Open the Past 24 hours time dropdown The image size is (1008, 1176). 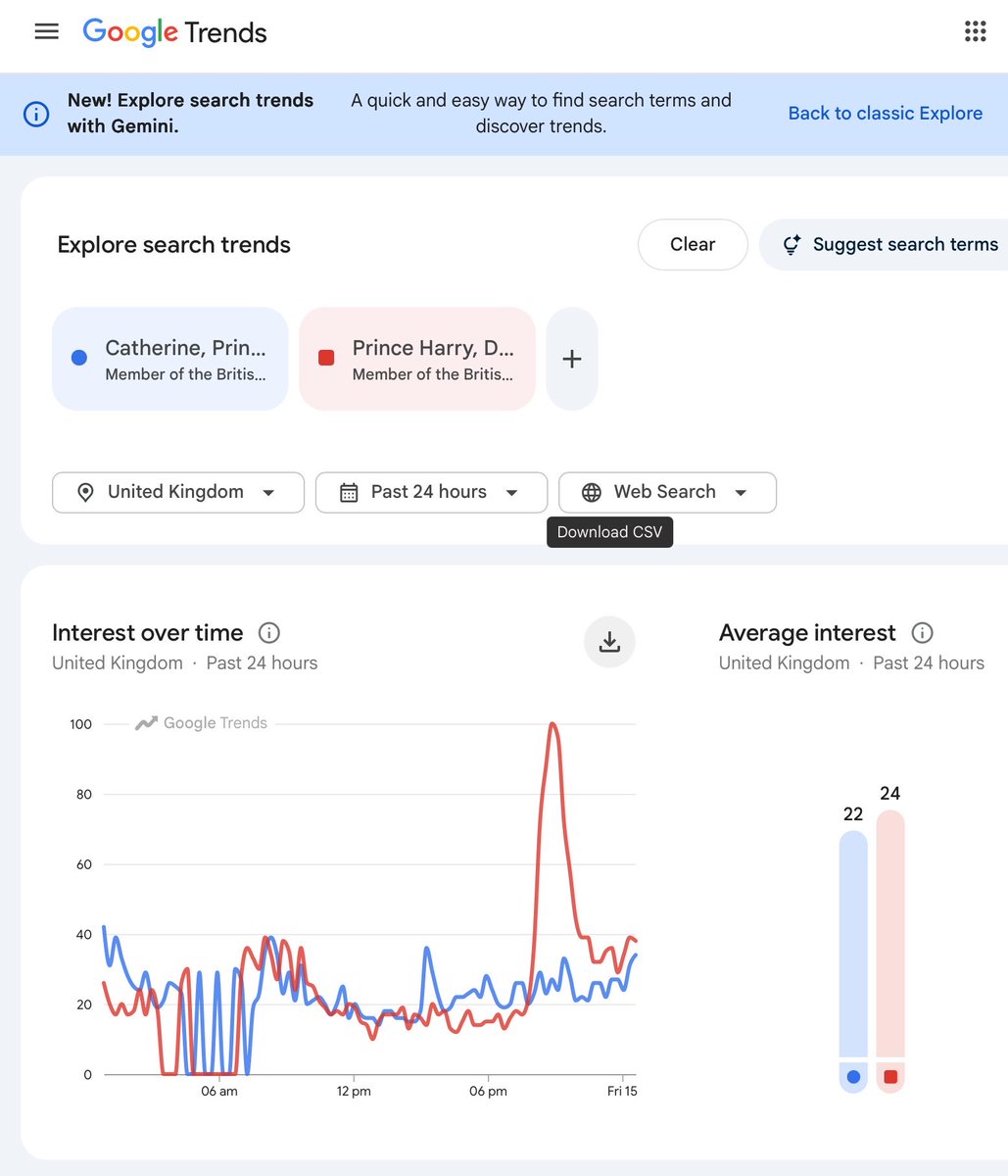431,492
